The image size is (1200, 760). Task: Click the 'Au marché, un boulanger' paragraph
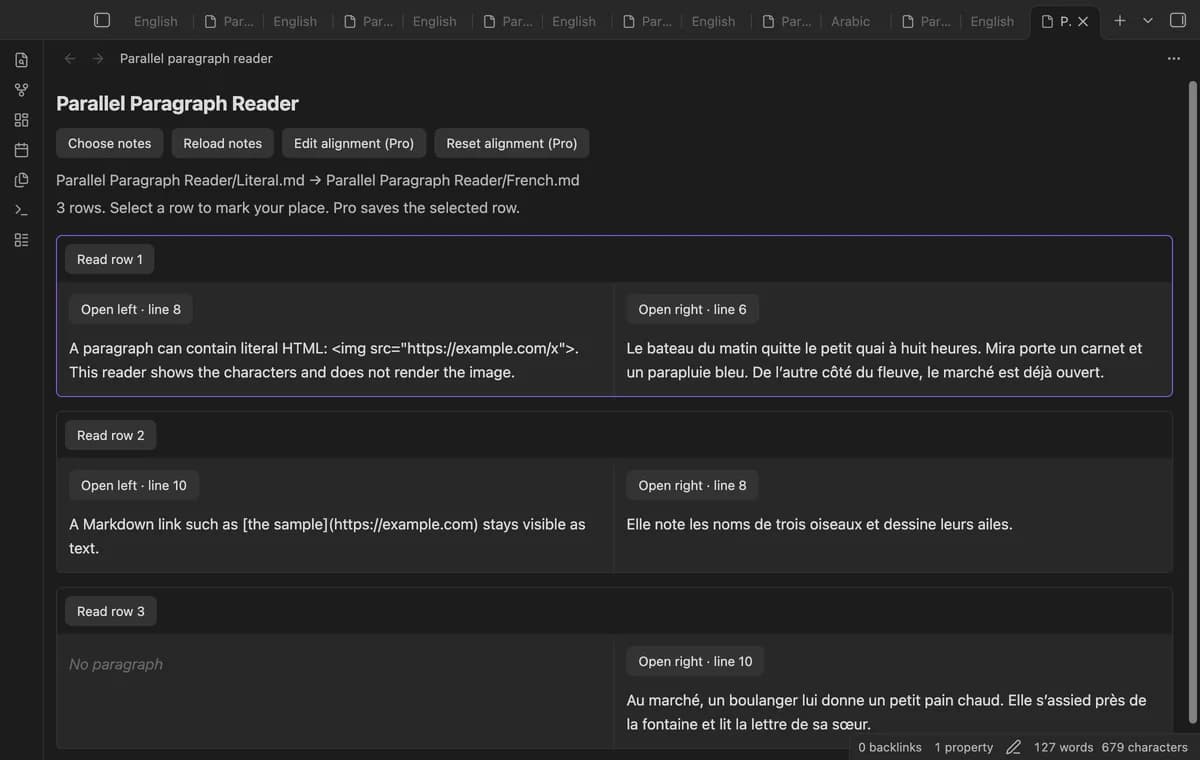pos(886,712)
